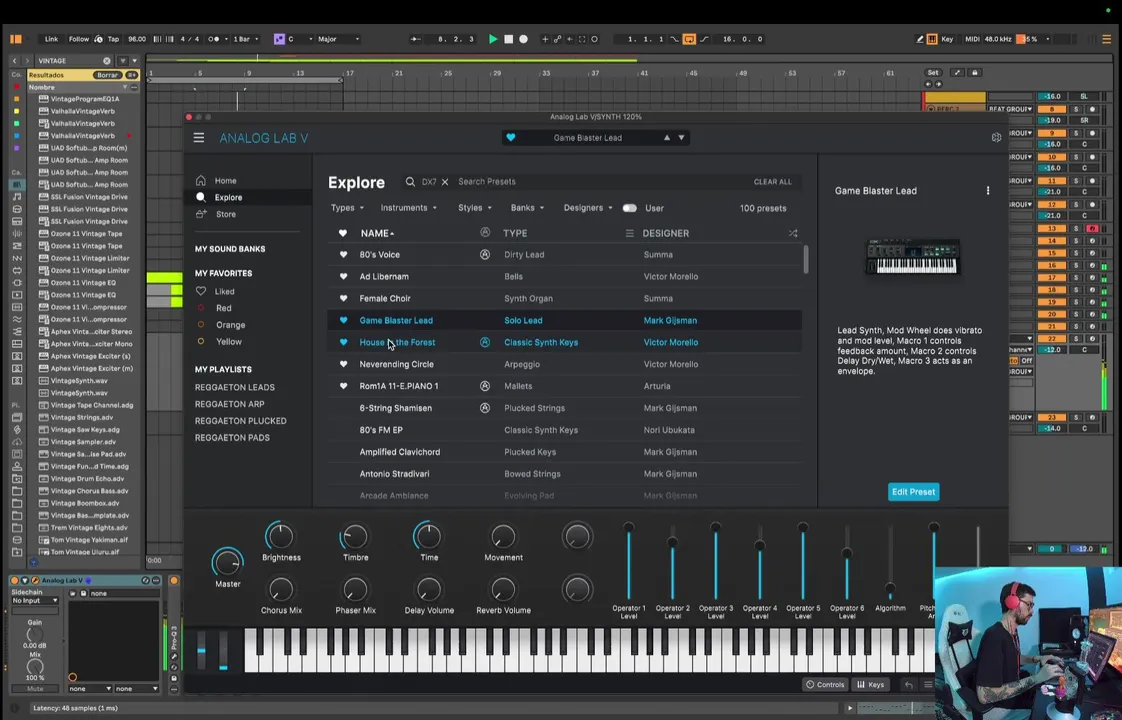Click the Set locator button
Image resolution: width=1122 pixels, height=720 pixels.
click(932, 73)
